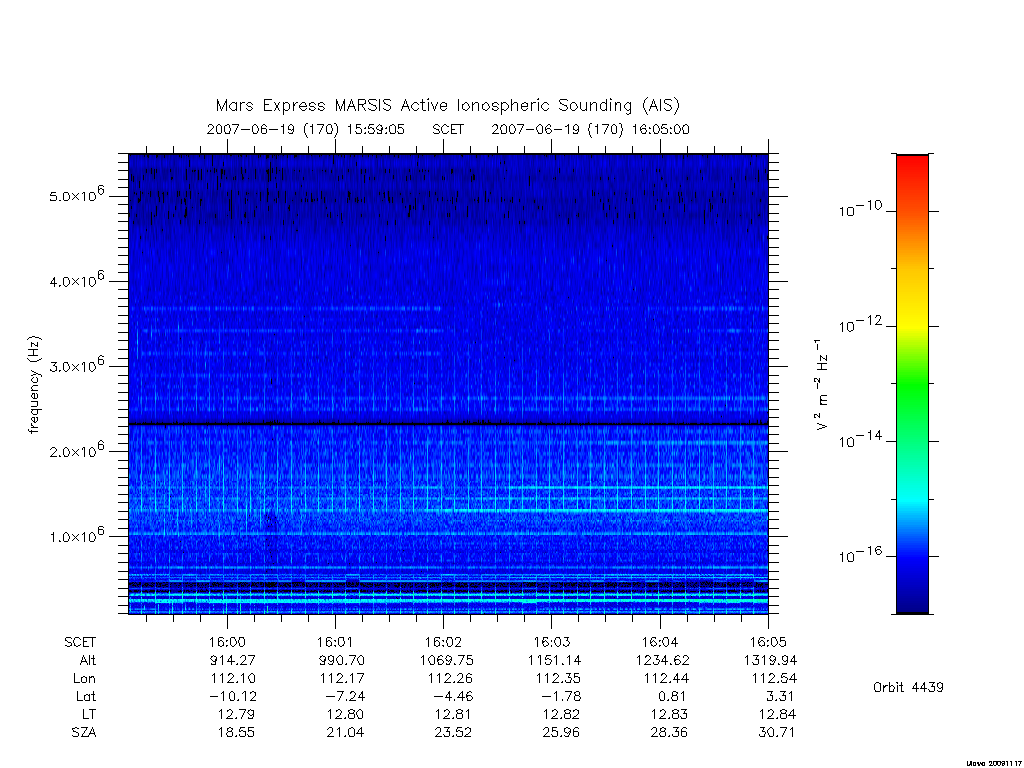
Task: Select the 1.0×10^6 frequency axis label
Action: (76, 535)
